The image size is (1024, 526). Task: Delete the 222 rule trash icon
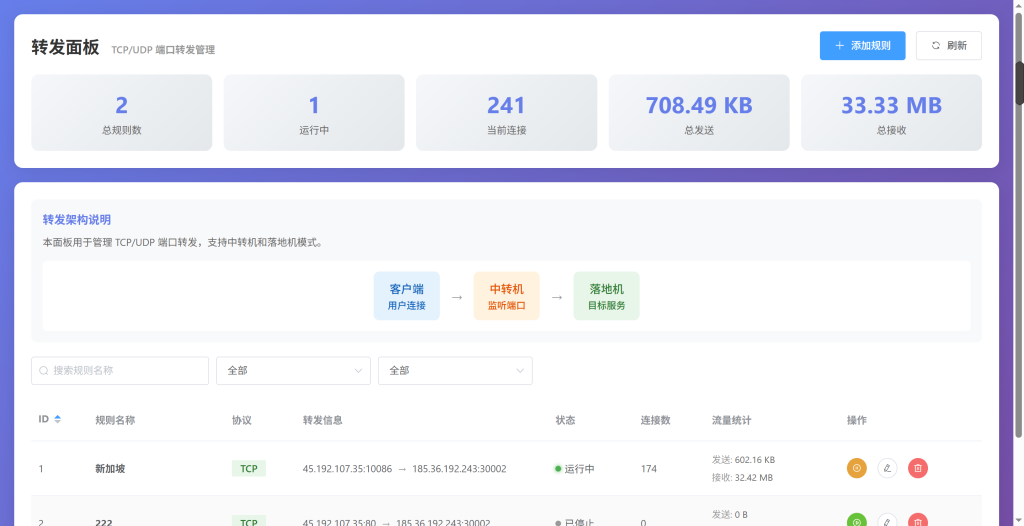tap(918, 519)
